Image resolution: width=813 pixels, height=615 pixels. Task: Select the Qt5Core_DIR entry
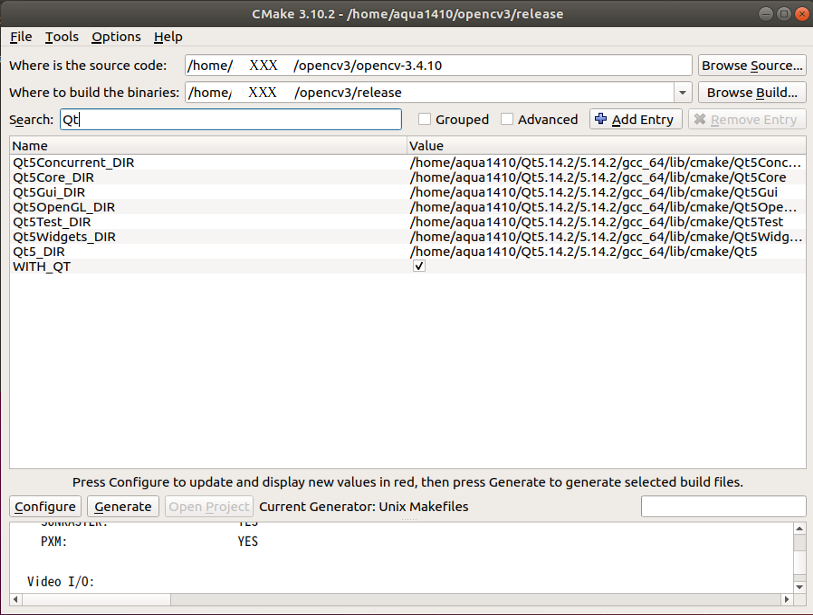pos(53,177)
